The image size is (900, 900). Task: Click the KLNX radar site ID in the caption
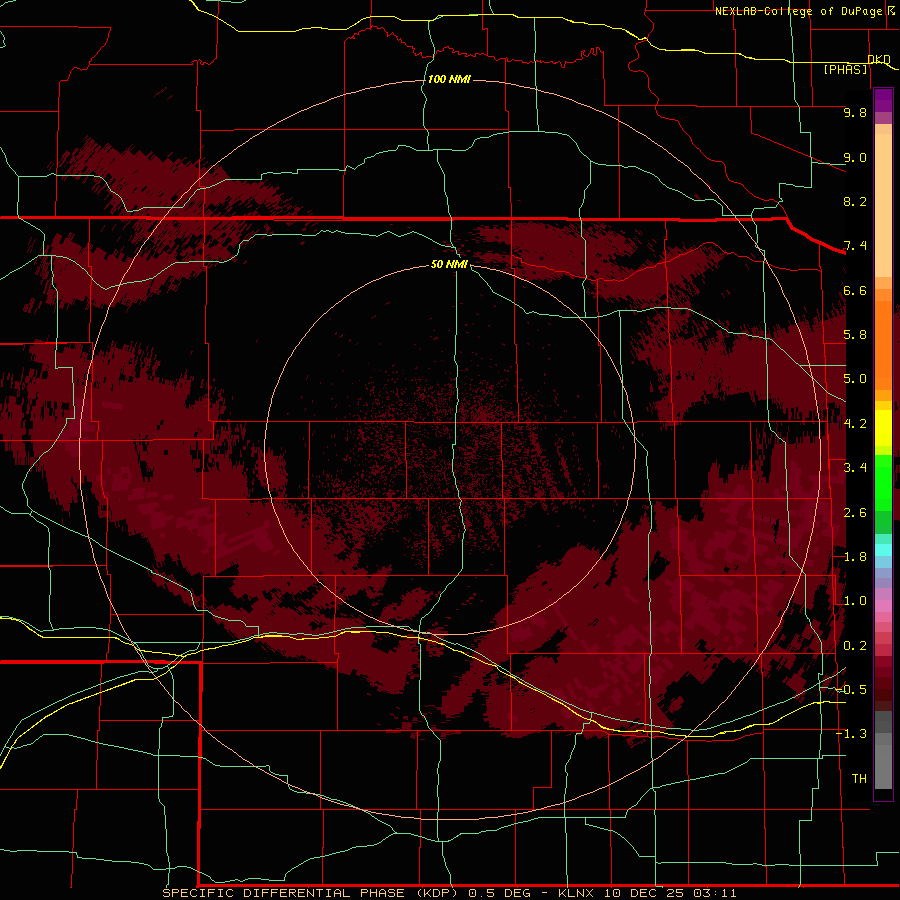(577, 893)
